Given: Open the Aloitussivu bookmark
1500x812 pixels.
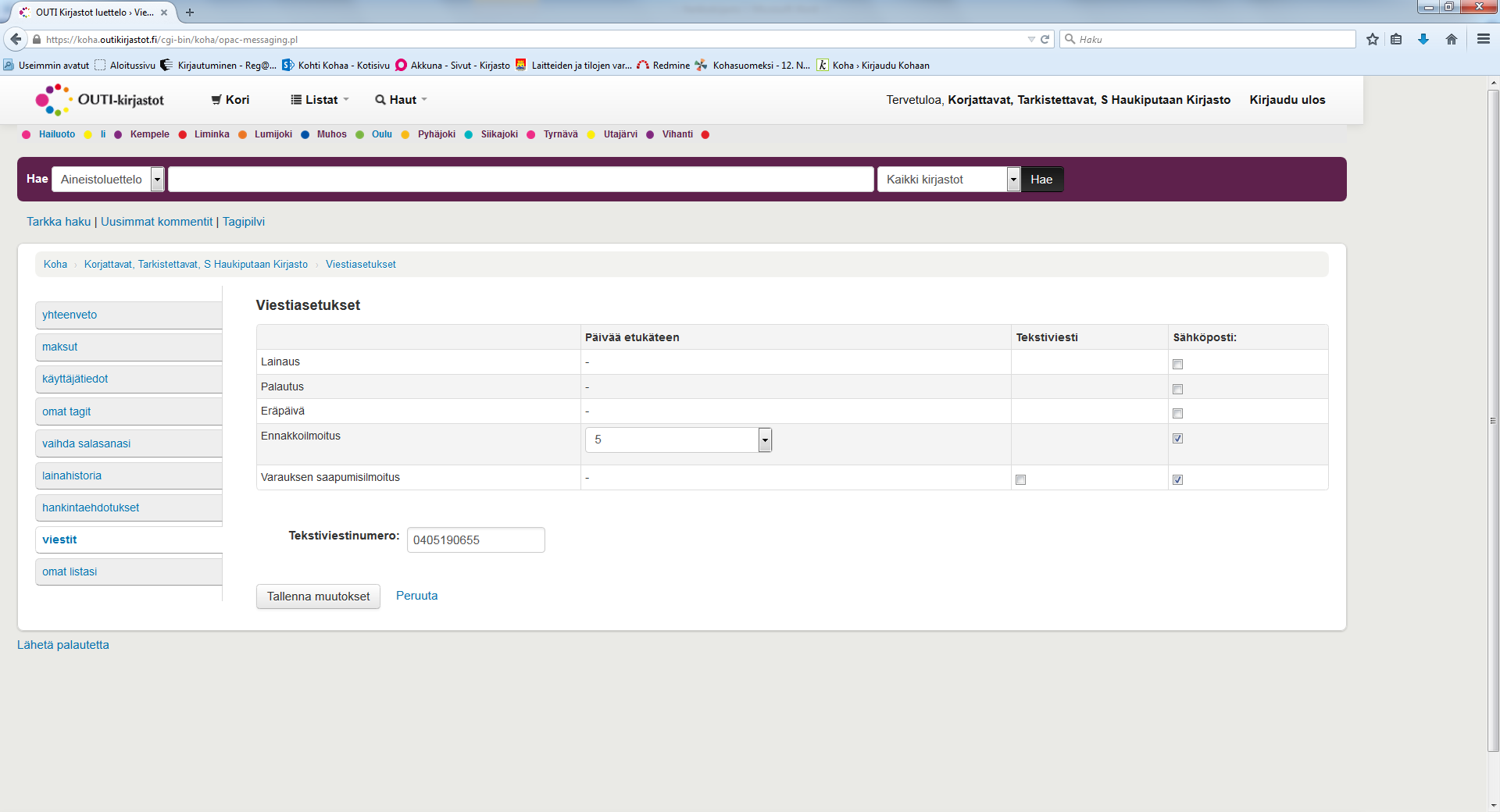Looking at the screenshot, I should tap(125, 66).
